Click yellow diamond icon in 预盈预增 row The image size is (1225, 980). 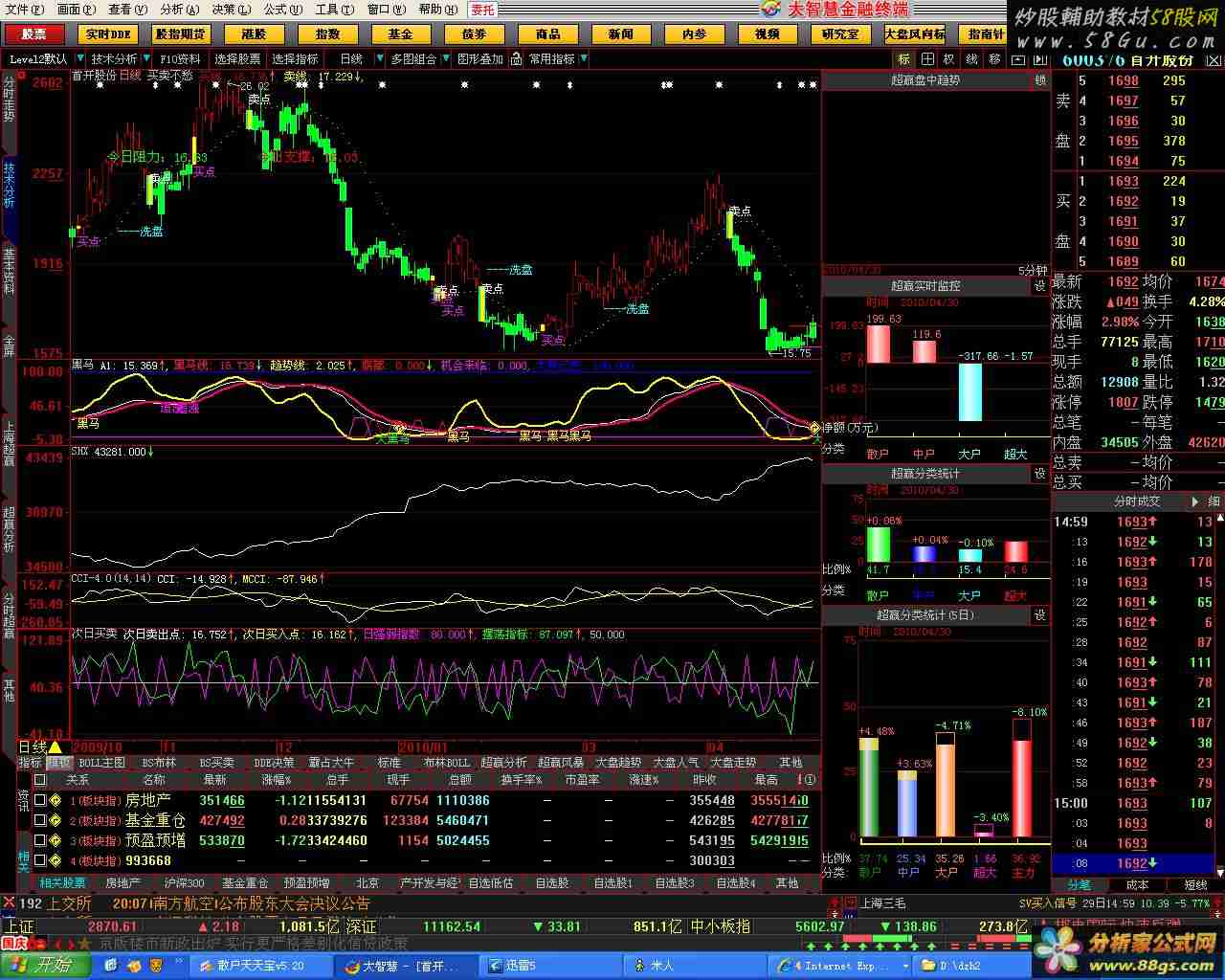tap(55, 841)
